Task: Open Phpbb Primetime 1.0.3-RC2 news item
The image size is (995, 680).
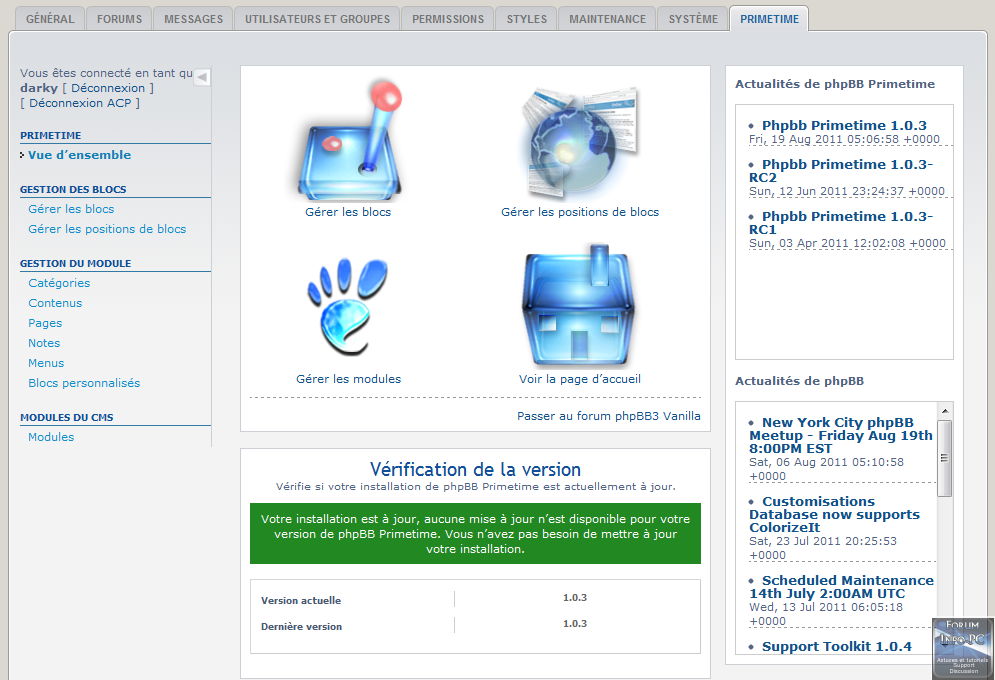Action: click(x=841, y=171)
